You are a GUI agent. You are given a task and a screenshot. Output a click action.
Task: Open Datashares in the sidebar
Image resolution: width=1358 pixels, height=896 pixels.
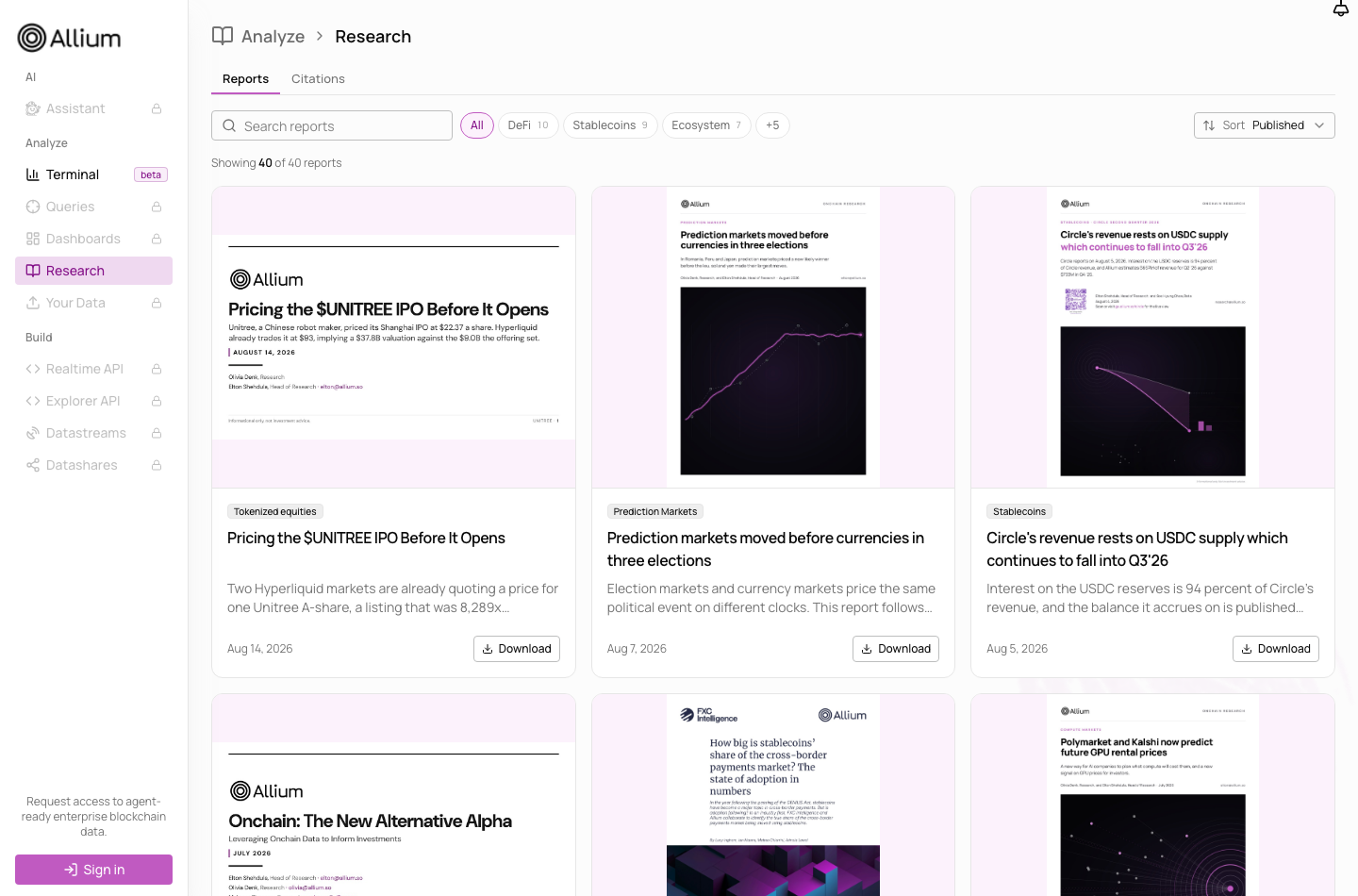[93, 465]
